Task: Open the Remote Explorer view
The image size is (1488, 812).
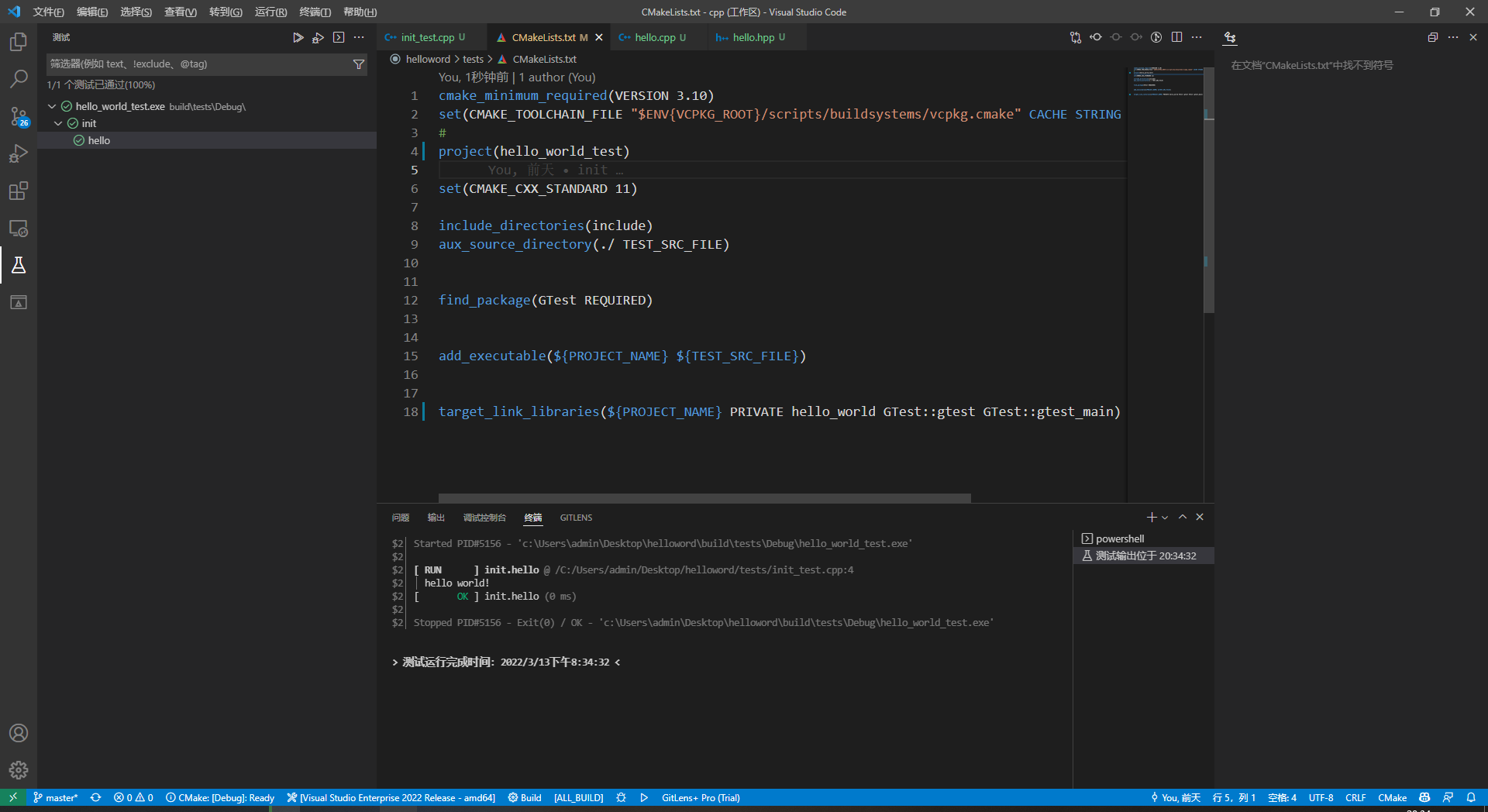Action: click(19, 228)
